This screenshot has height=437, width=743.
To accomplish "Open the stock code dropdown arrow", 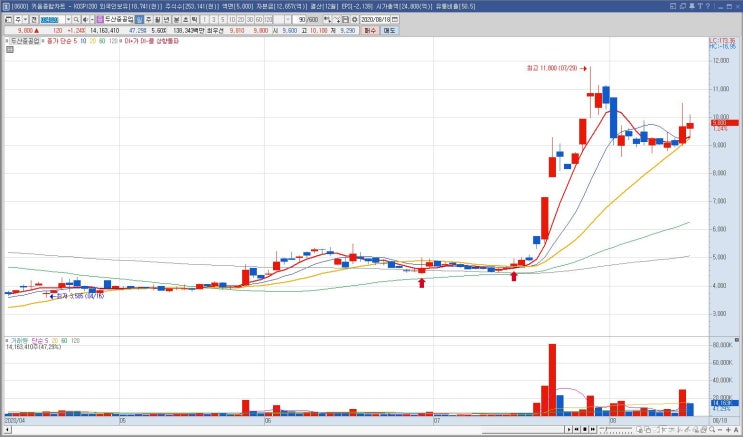I will point(68,19).
